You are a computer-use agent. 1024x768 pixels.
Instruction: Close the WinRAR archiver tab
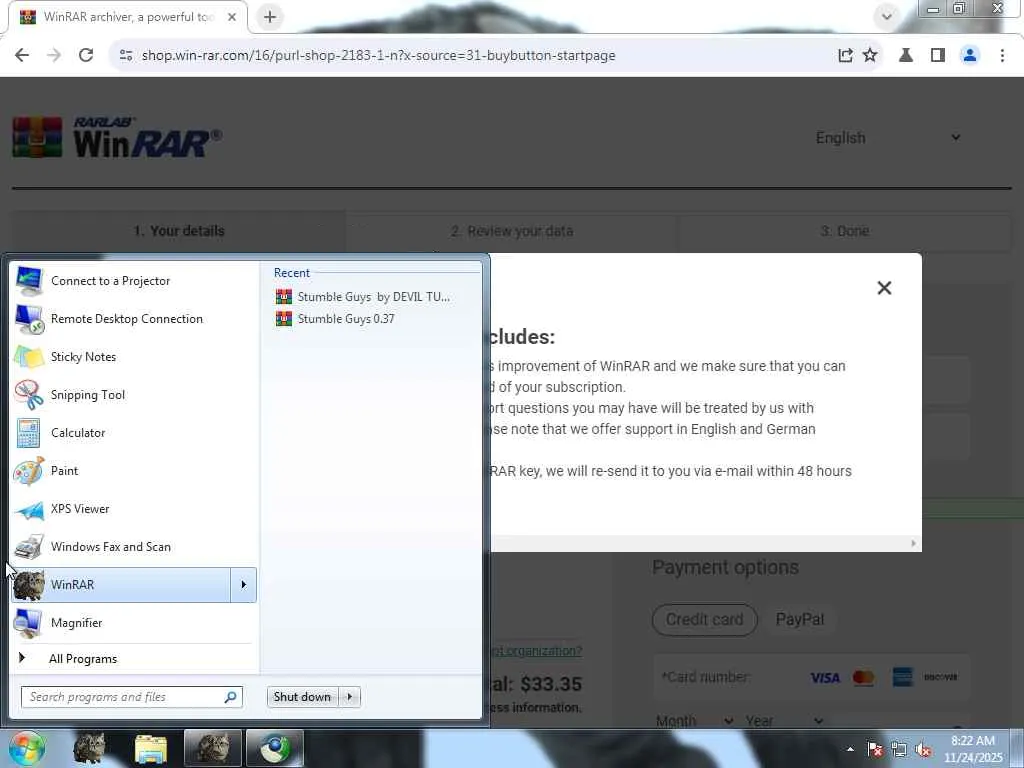232,17
